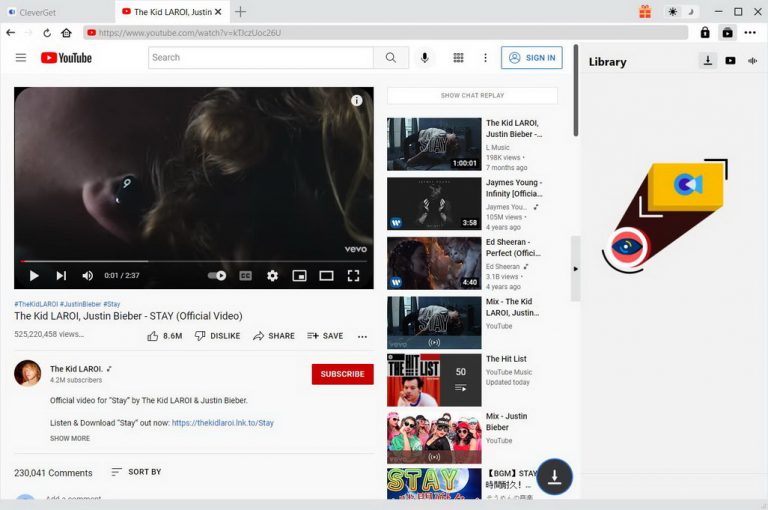
Task: Select The Kid LAROI, Justin browser tab
Action: click(x=171, y=12)
